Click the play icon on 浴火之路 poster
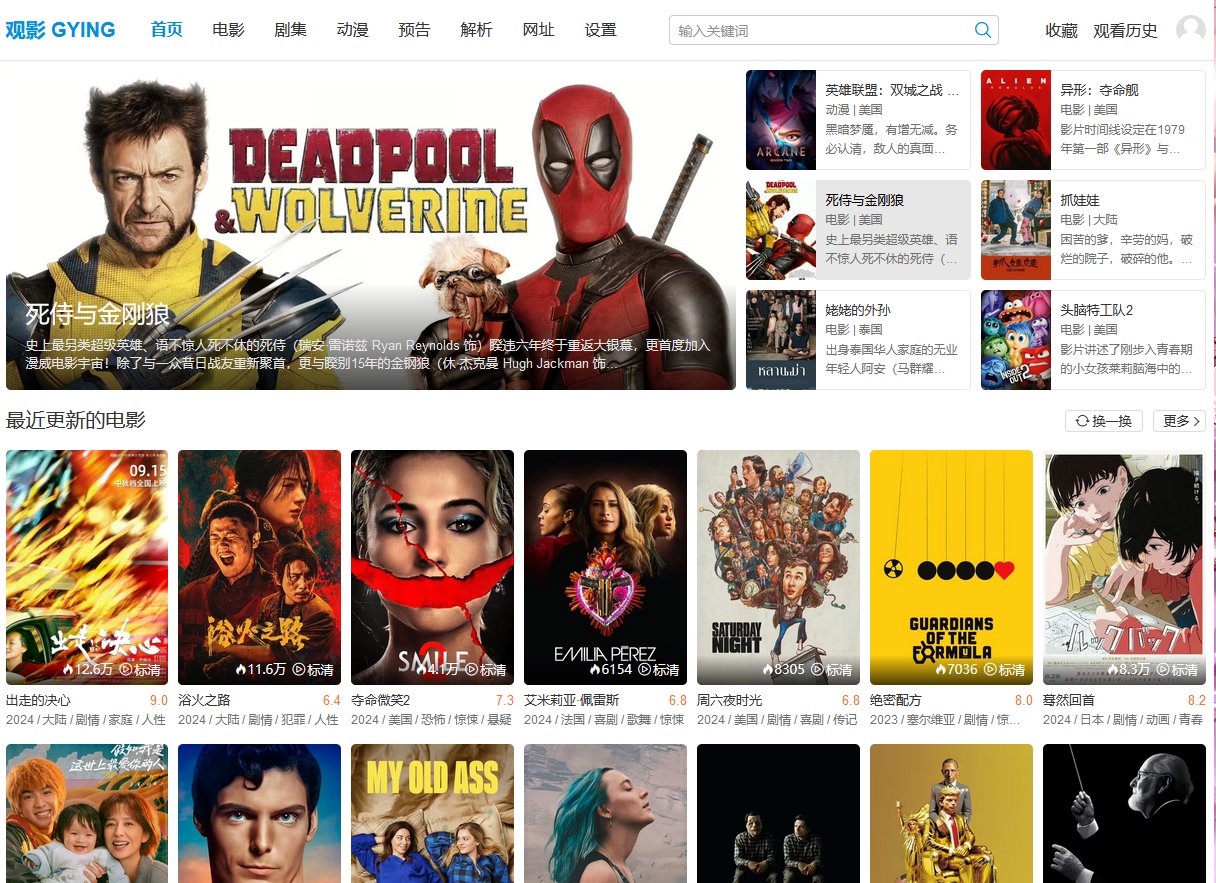1216x883 pixels. pos(299,669)
